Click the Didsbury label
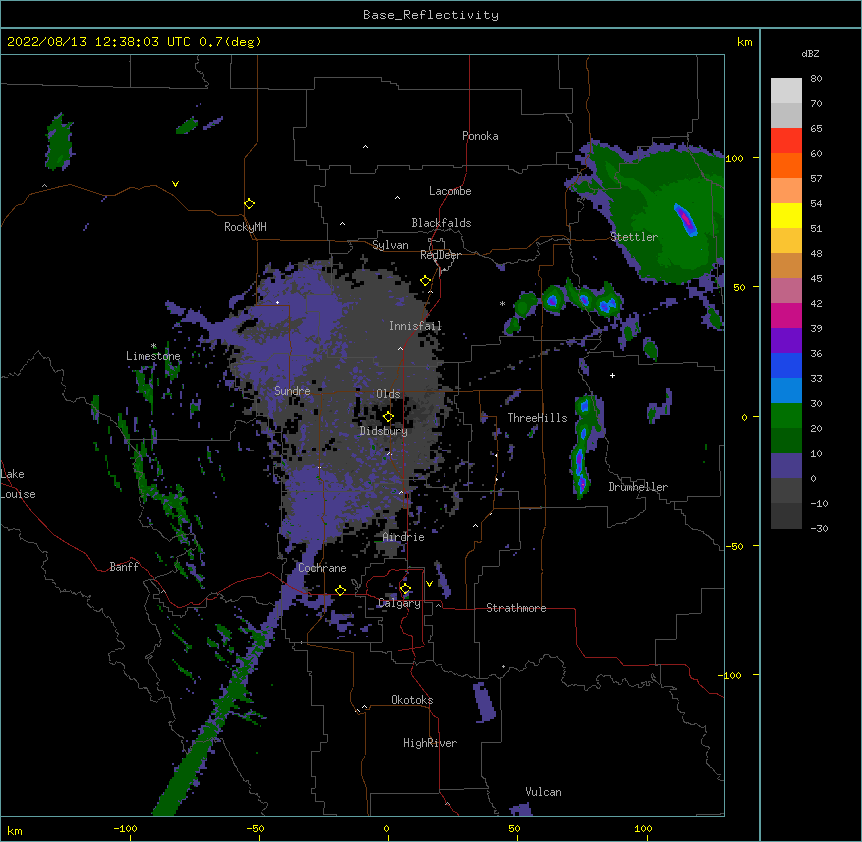 383,431
